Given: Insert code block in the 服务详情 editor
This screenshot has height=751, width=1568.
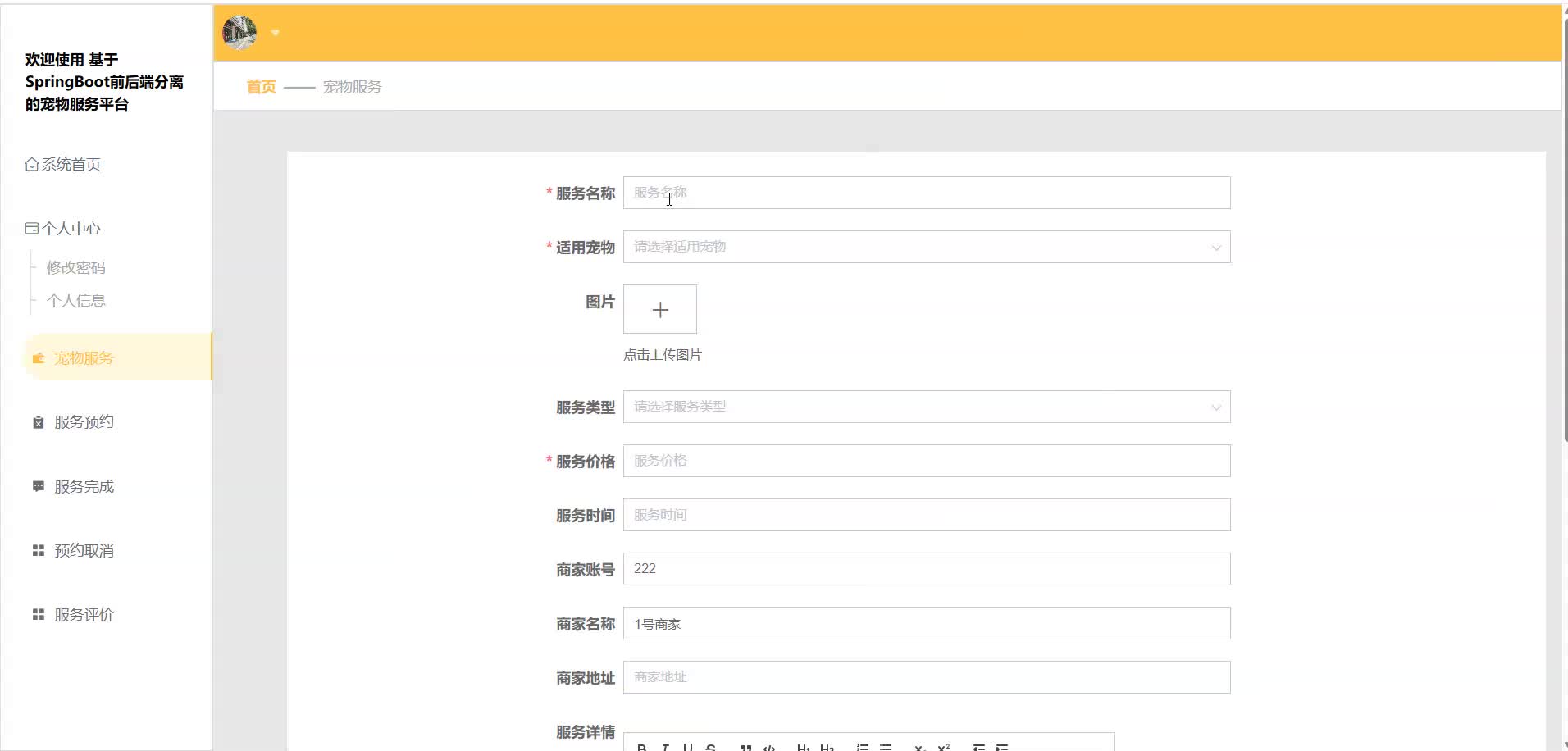Looking at the screenshot, I should pyautogui.click(x=768, y=747).
